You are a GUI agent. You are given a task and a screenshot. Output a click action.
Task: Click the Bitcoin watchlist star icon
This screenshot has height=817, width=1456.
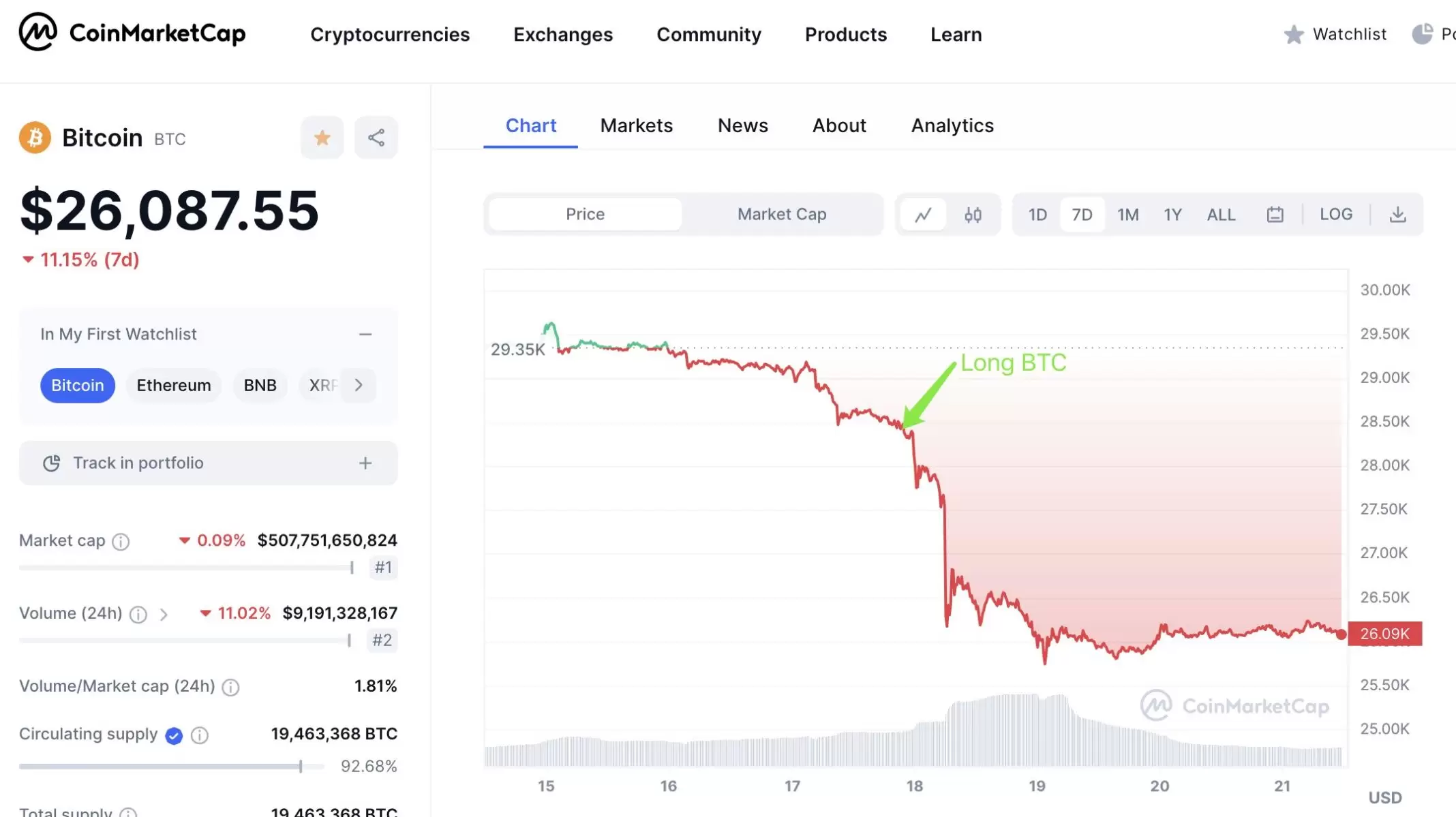click(322, 138)
